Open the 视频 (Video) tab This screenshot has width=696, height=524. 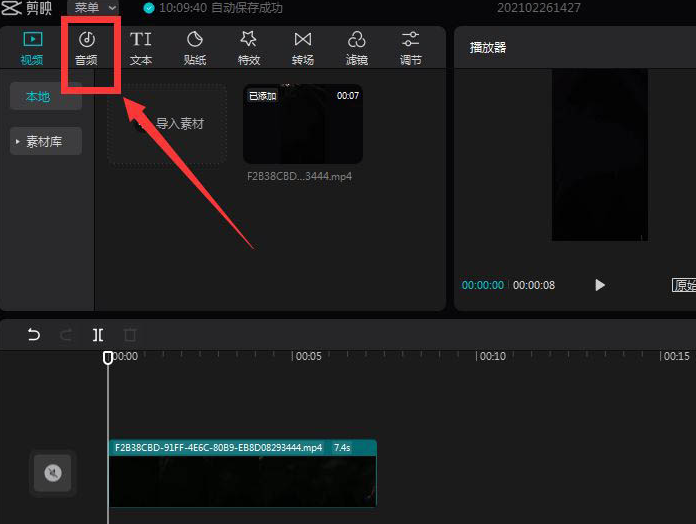pos(32,48)
